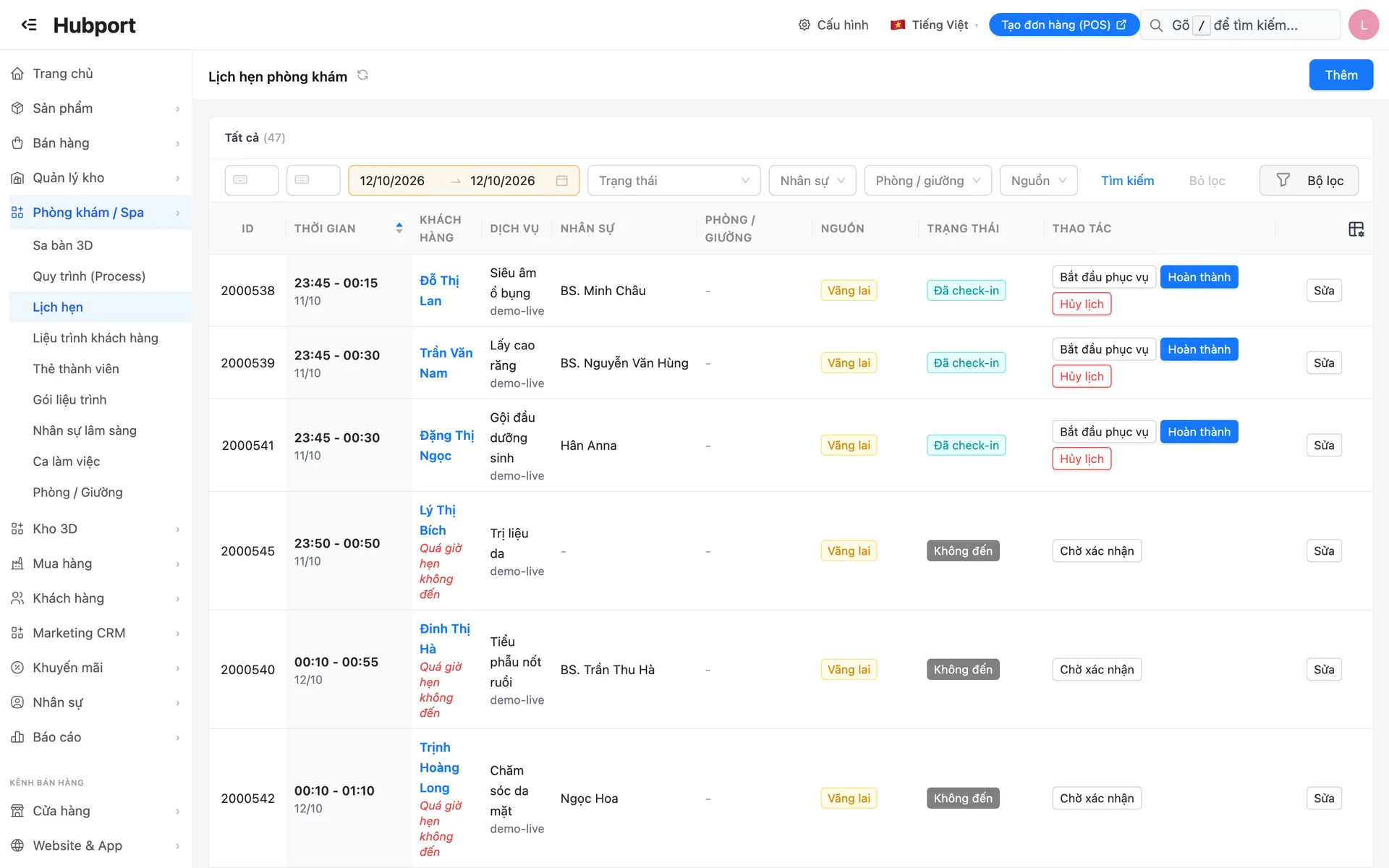Click the Bán hàng bag icon
This screenshot has width=1389, height=868.
[x=17, y=143]
